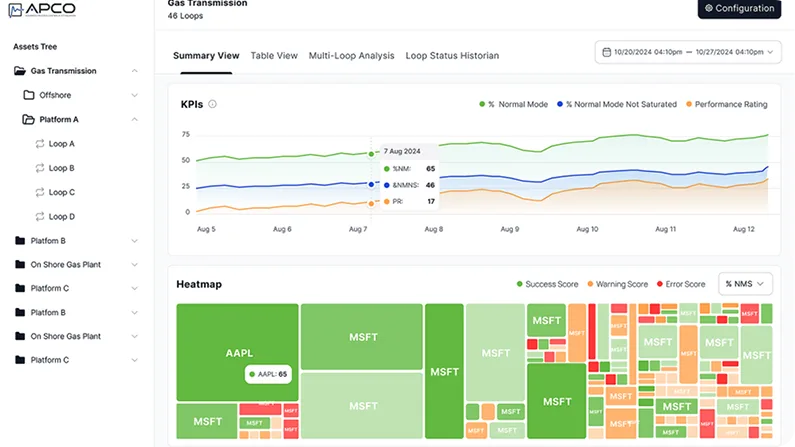Click the Gas Transmission open folder icon

[x=20, y=71]
